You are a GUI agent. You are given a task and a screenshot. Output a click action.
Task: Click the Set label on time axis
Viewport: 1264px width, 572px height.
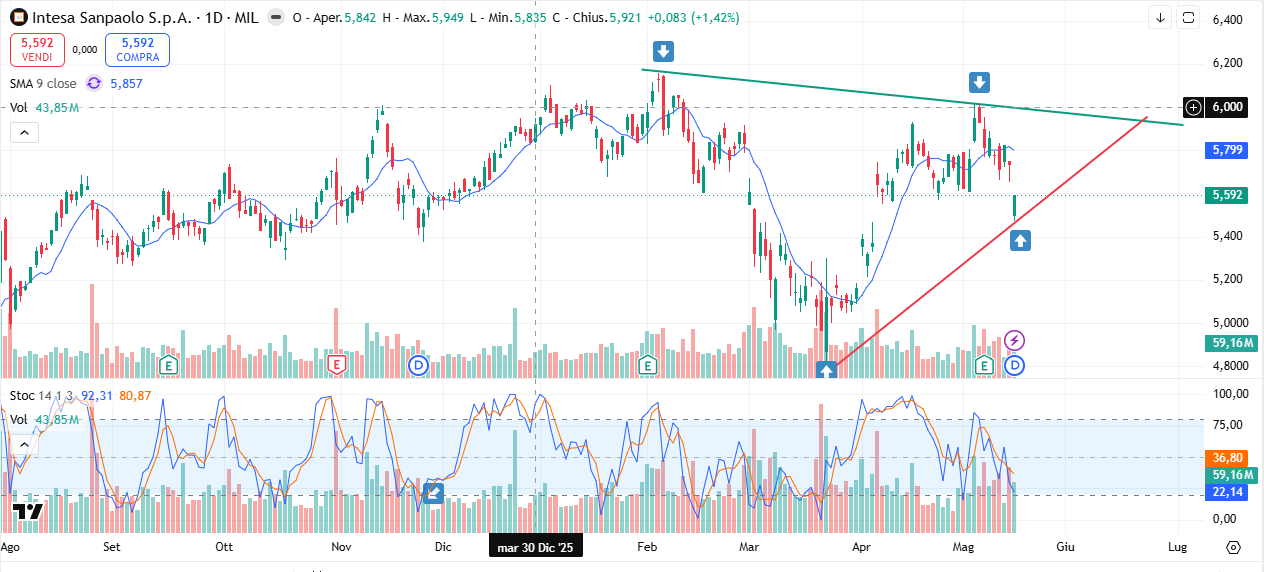click(x=112, y=547)
